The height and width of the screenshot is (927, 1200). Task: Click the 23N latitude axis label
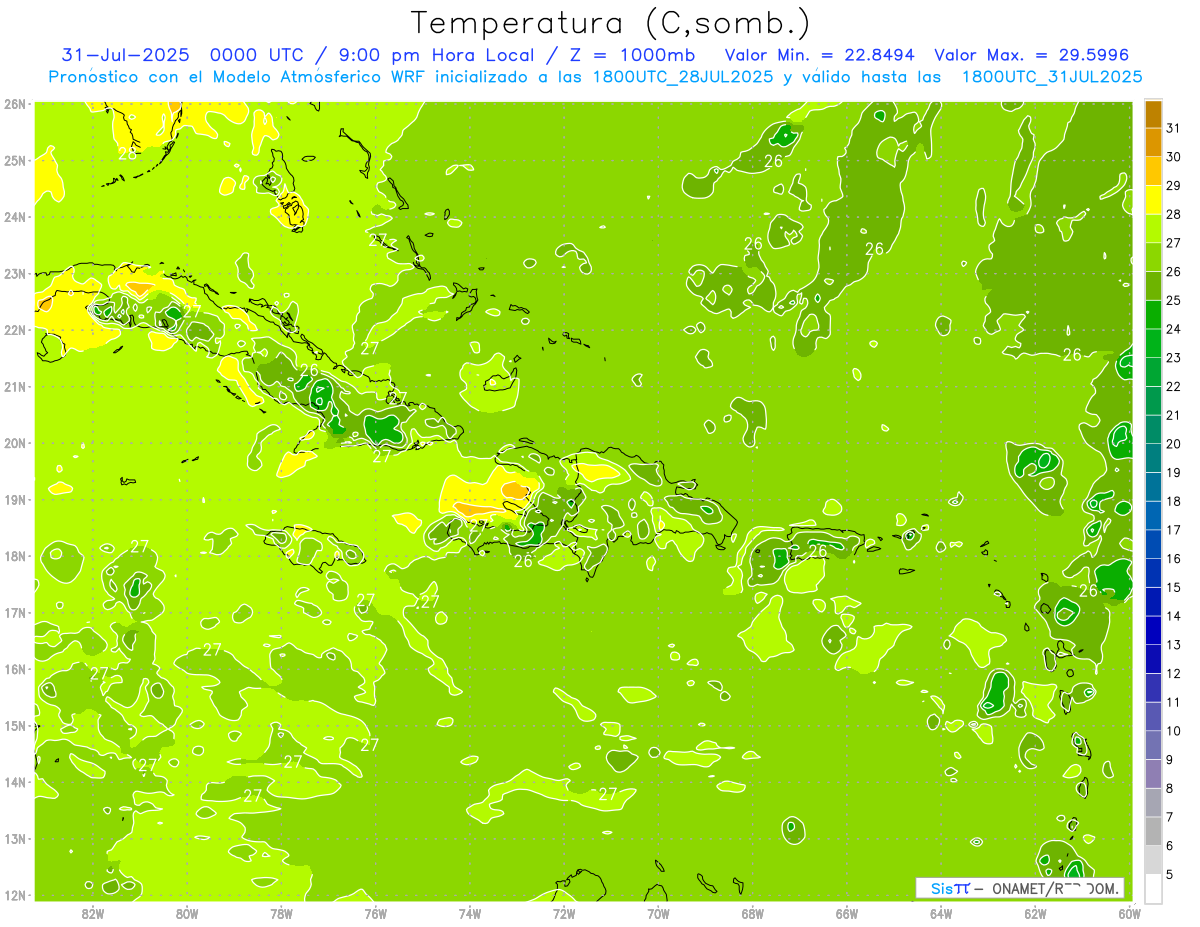point(15,273)
